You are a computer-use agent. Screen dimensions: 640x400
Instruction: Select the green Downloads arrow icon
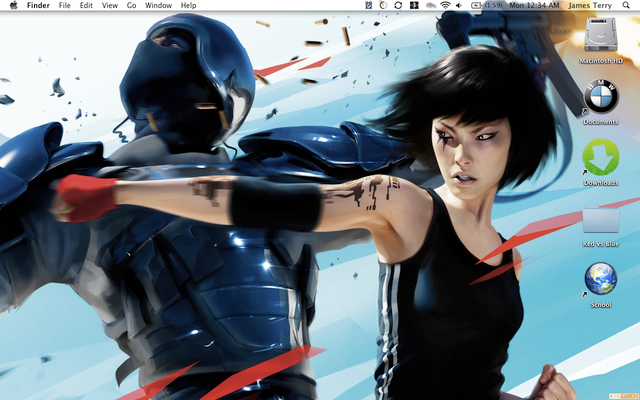click(601, 157)
